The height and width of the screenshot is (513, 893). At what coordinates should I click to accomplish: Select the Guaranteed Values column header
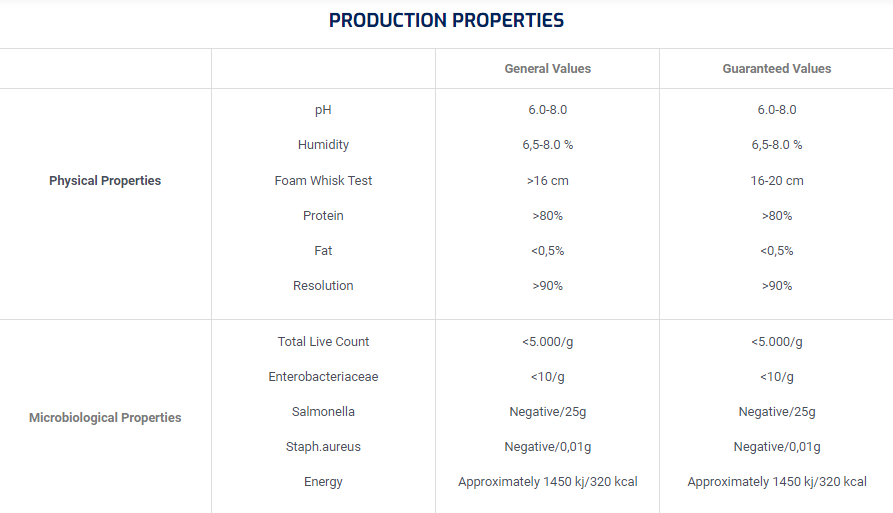pos(777,69)
